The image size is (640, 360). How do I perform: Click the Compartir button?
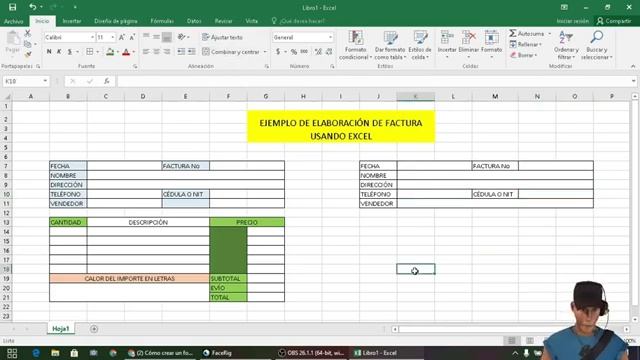click(x=614, y=21)
